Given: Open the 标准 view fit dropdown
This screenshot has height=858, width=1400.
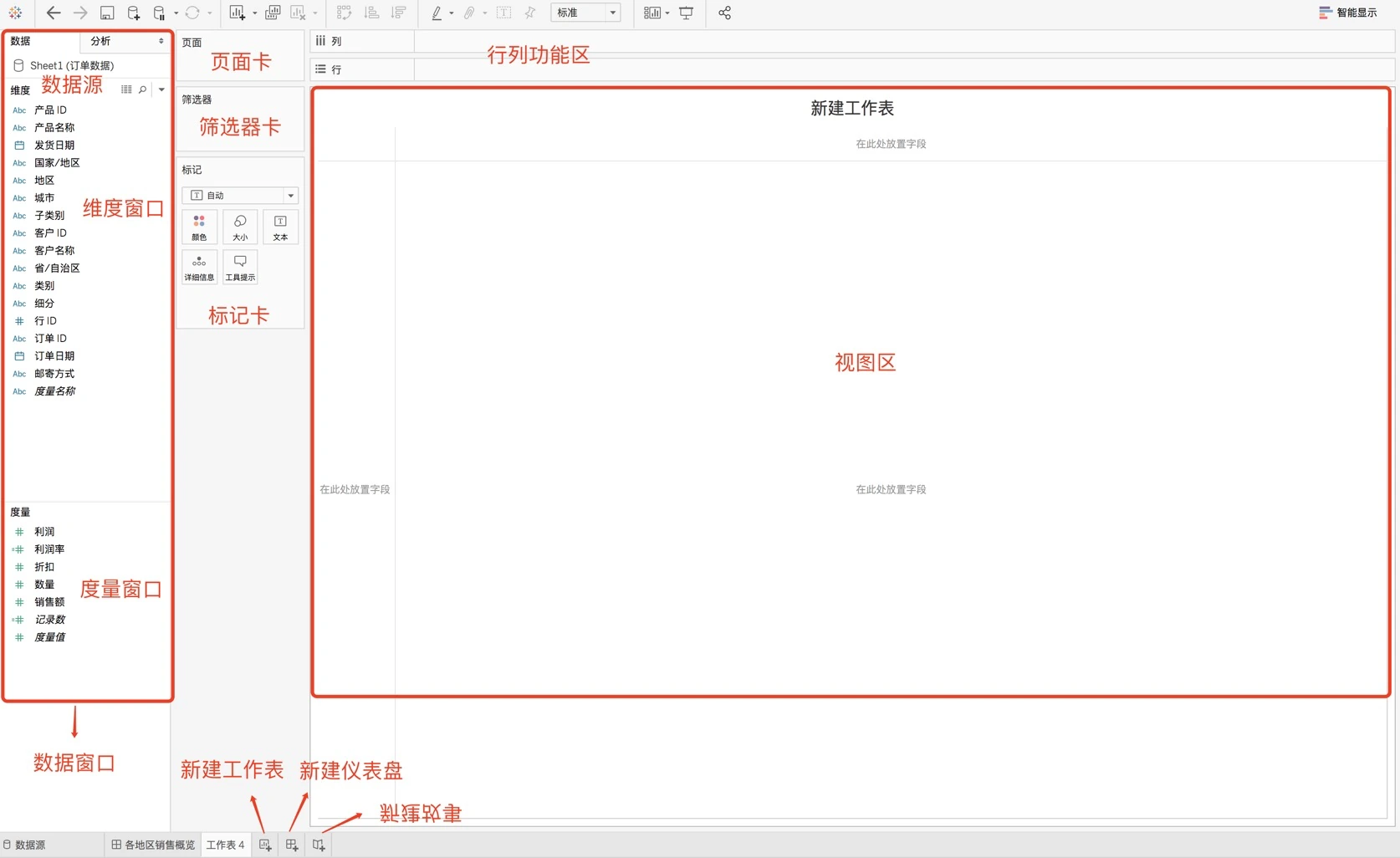Looking at the screenshot, I should click(x=585, y=13).
